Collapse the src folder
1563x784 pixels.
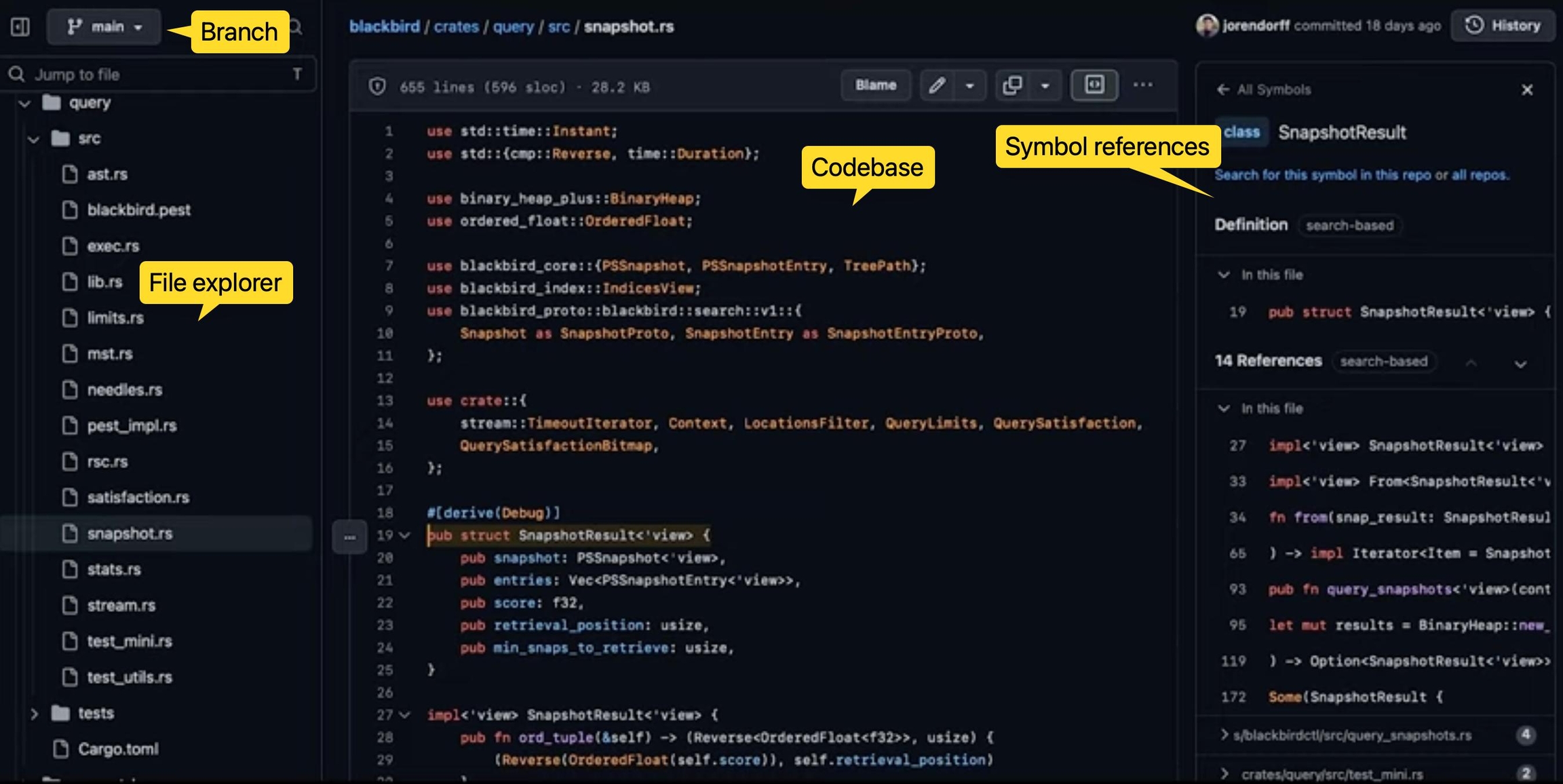click(33, 139)
